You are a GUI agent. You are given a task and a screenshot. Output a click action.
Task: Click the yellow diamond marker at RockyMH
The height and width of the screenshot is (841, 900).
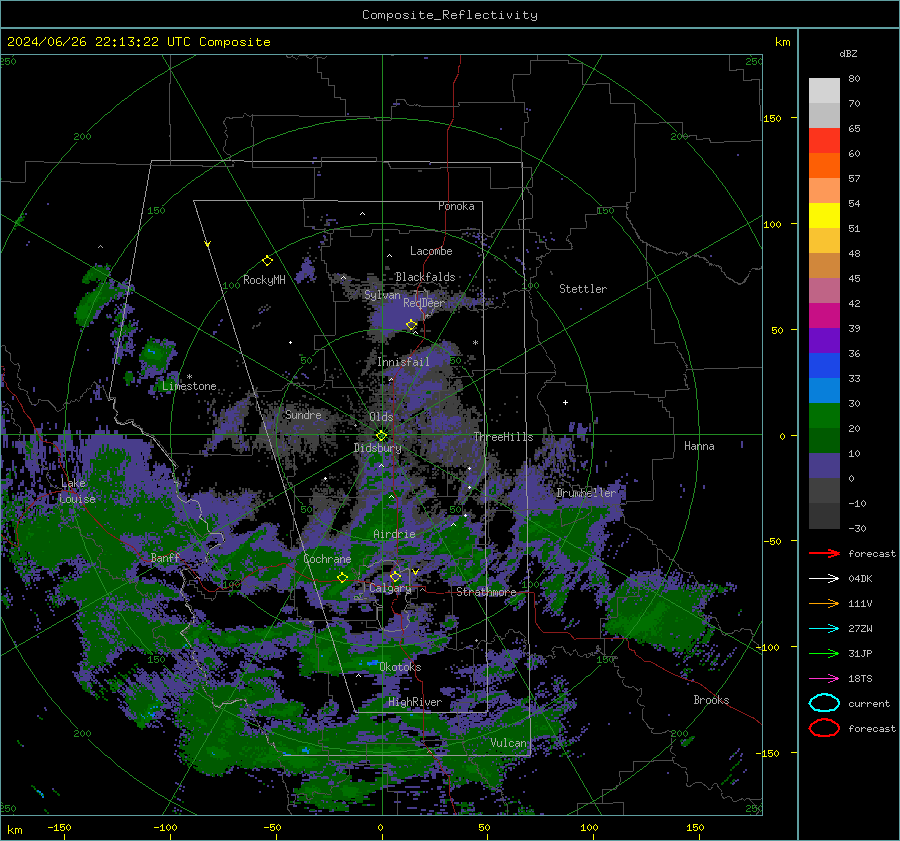coord(267,261)
